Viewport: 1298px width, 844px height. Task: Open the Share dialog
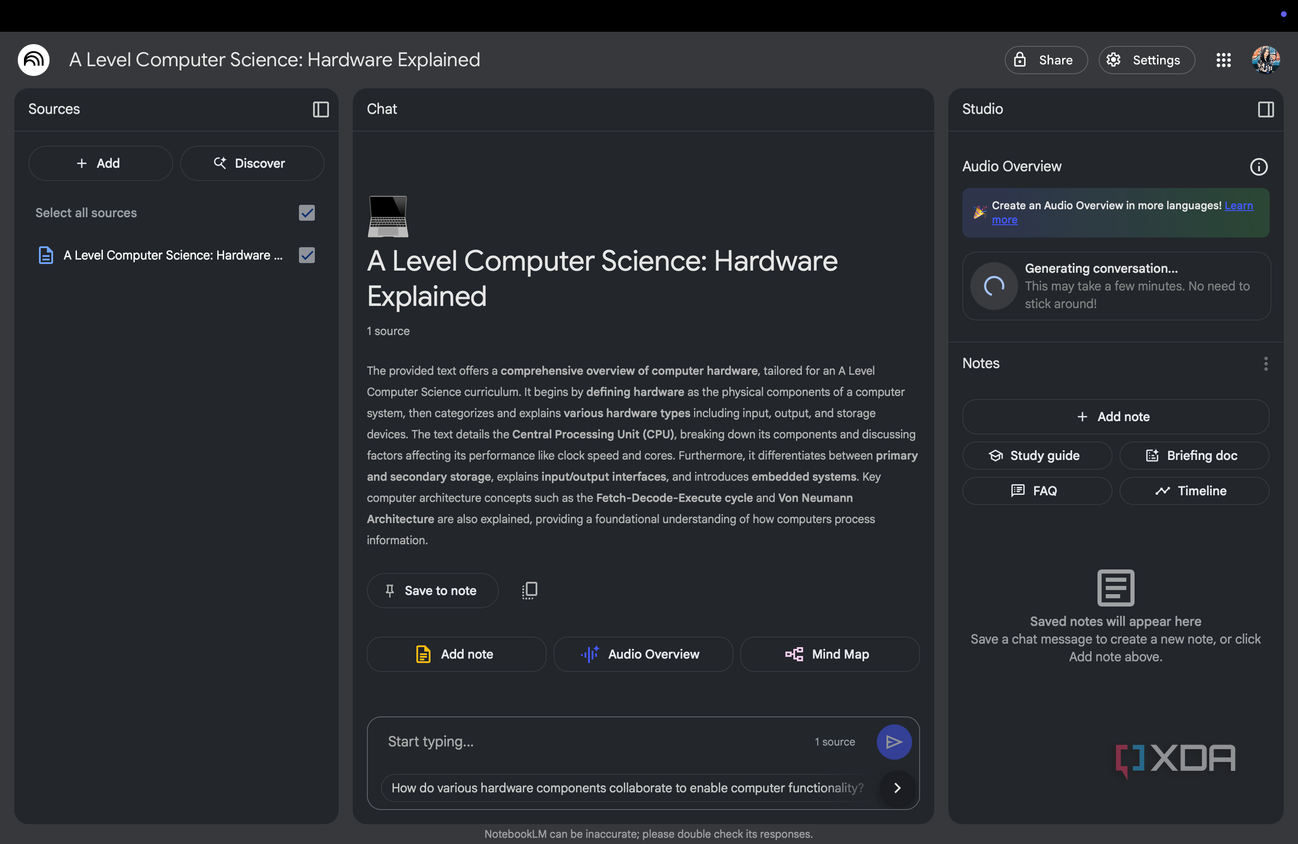pyautogui.click(x=1046, y=60)
